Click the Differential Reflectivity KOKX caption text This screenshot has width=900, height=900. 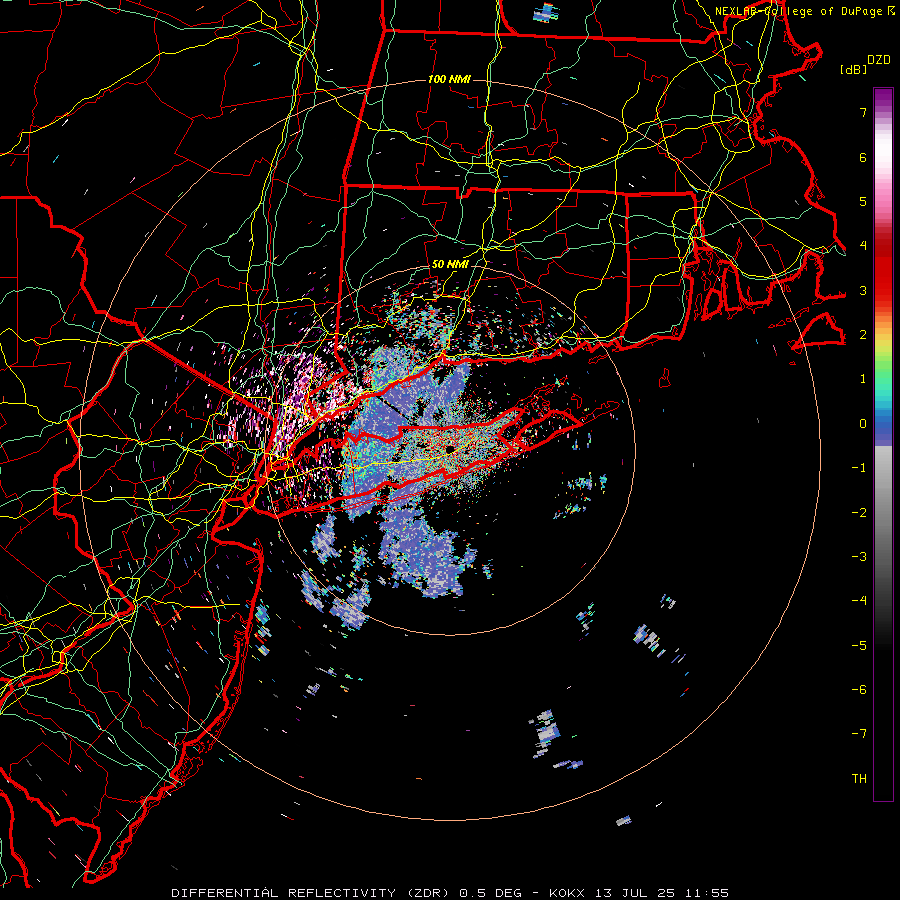click(450, 893)
